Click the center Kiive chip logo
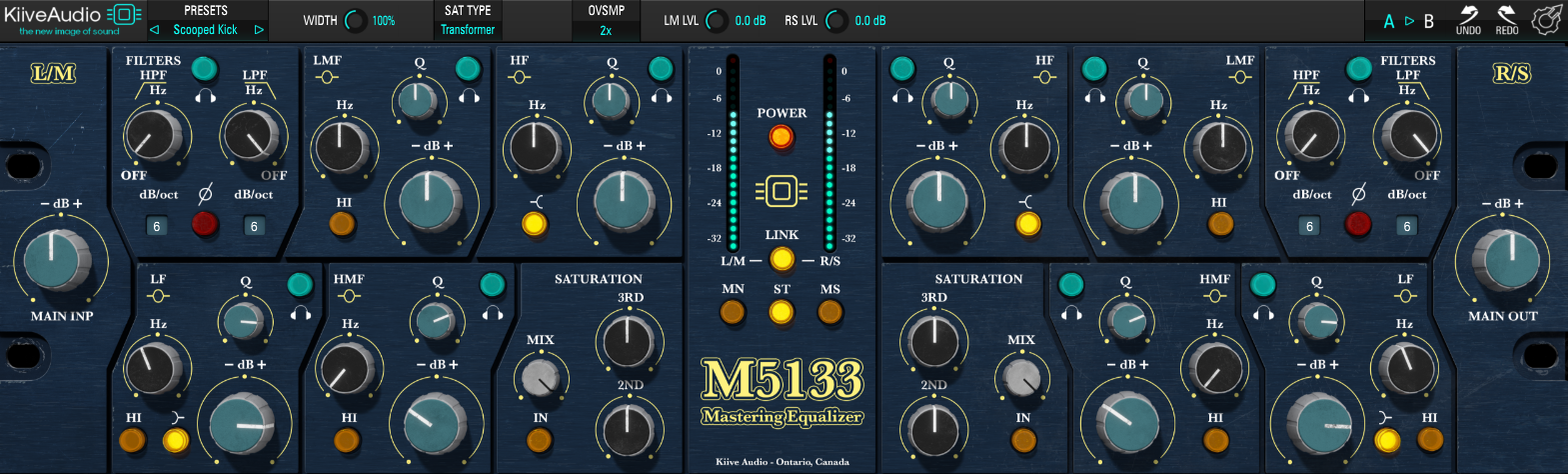Screen dimensions: 1568x474 (x=782, y=190)
